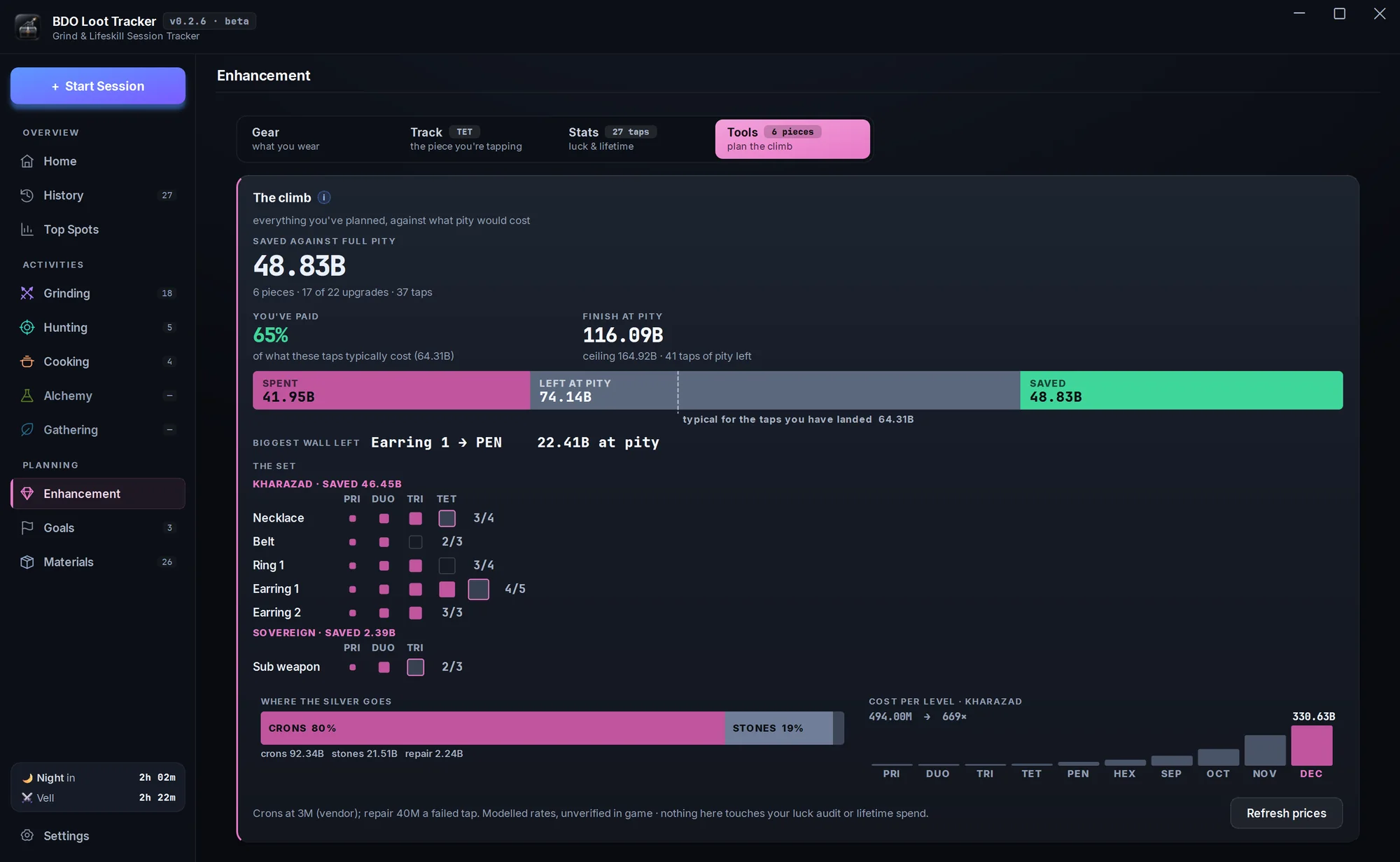
Task: Click the Hunting crosshair icon
Action: [x=27, y=328]
